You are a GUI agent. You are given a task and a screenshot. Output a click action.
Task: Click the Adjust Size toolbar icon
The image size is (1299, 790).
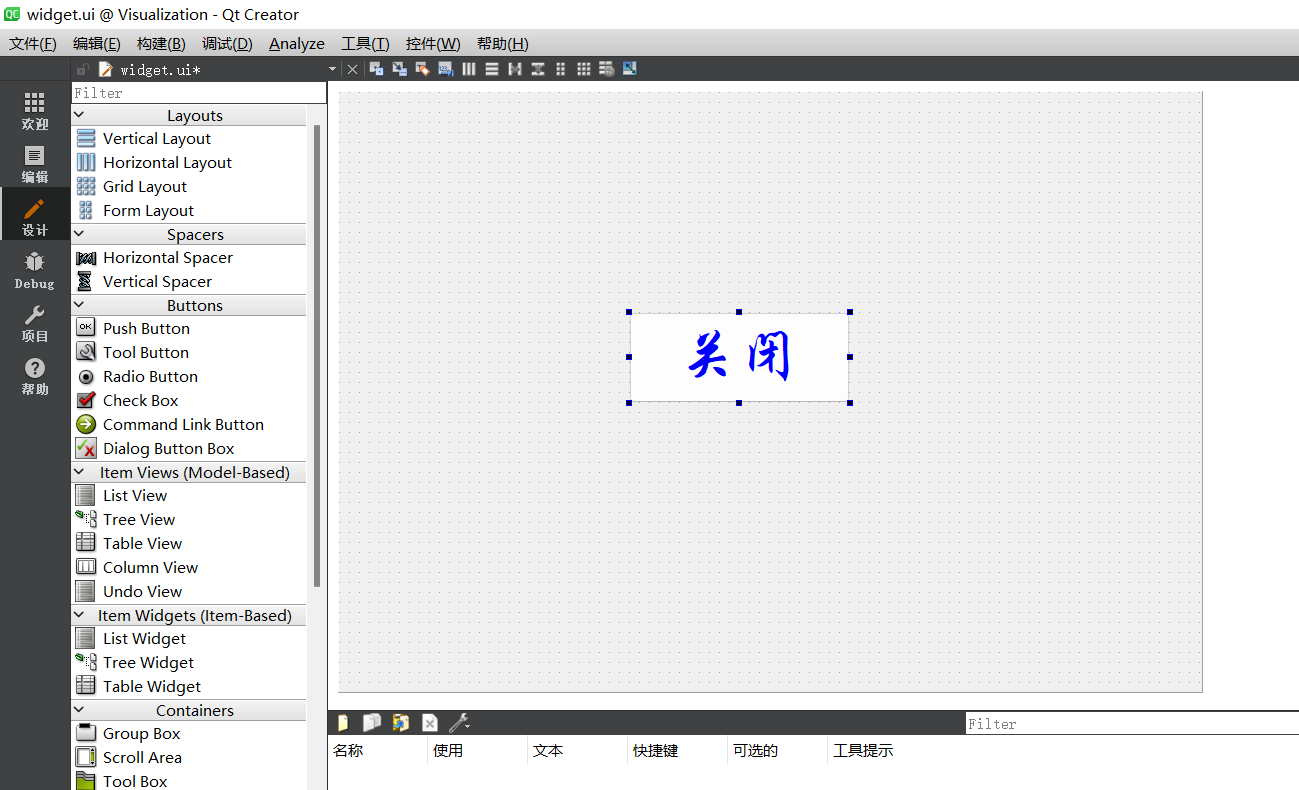click(x=629, y=69)
